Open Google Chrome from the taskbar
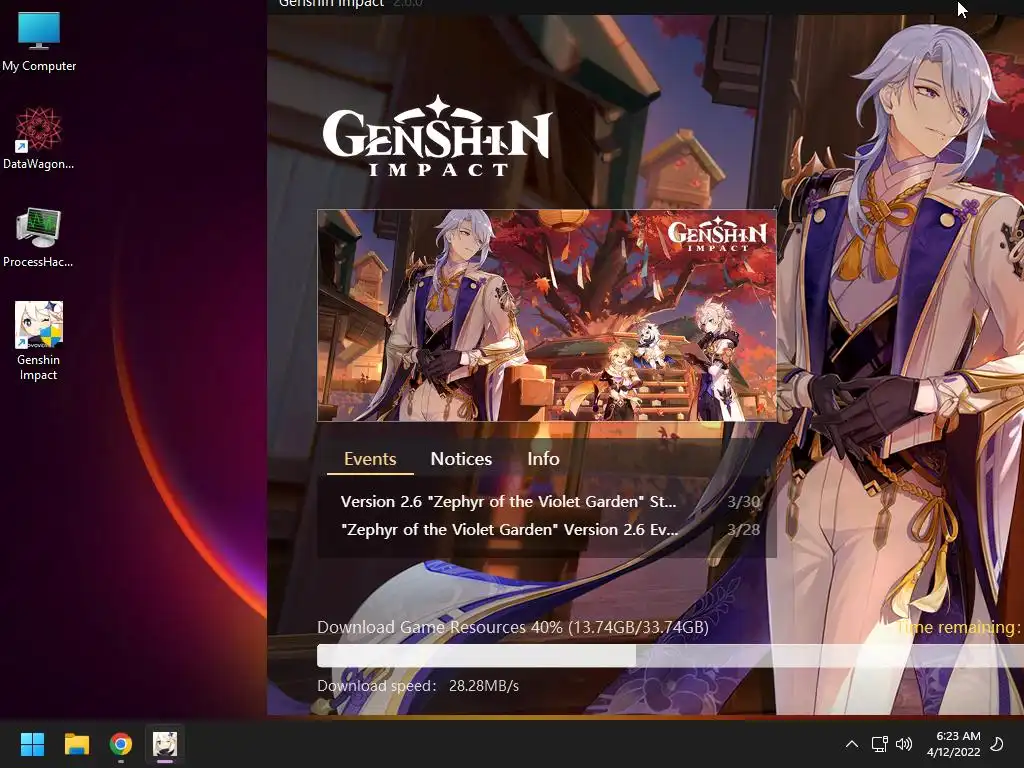The image size is (1024, 768). (x=121, y=744)
